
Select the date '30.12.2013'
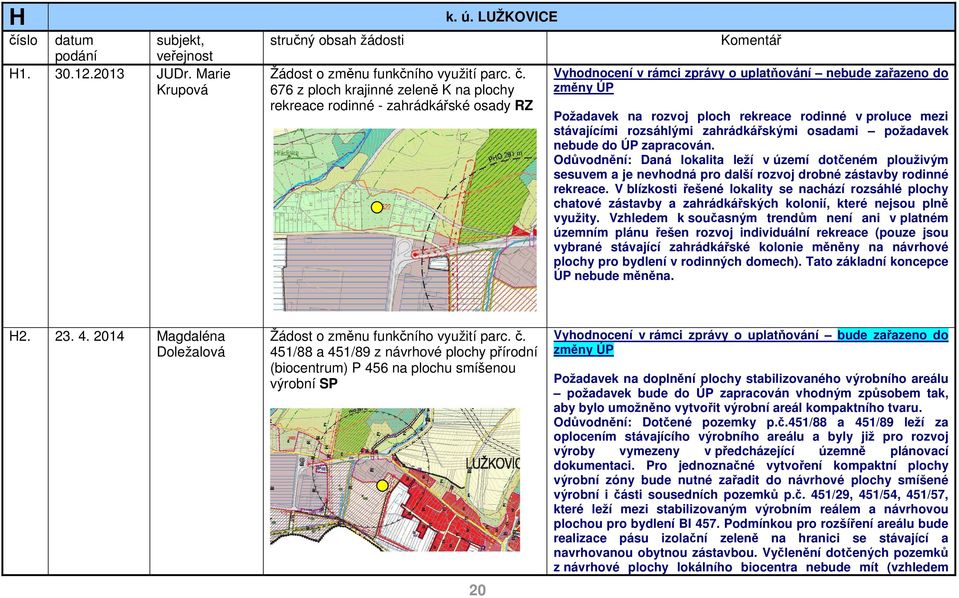(x=89, y=74)
